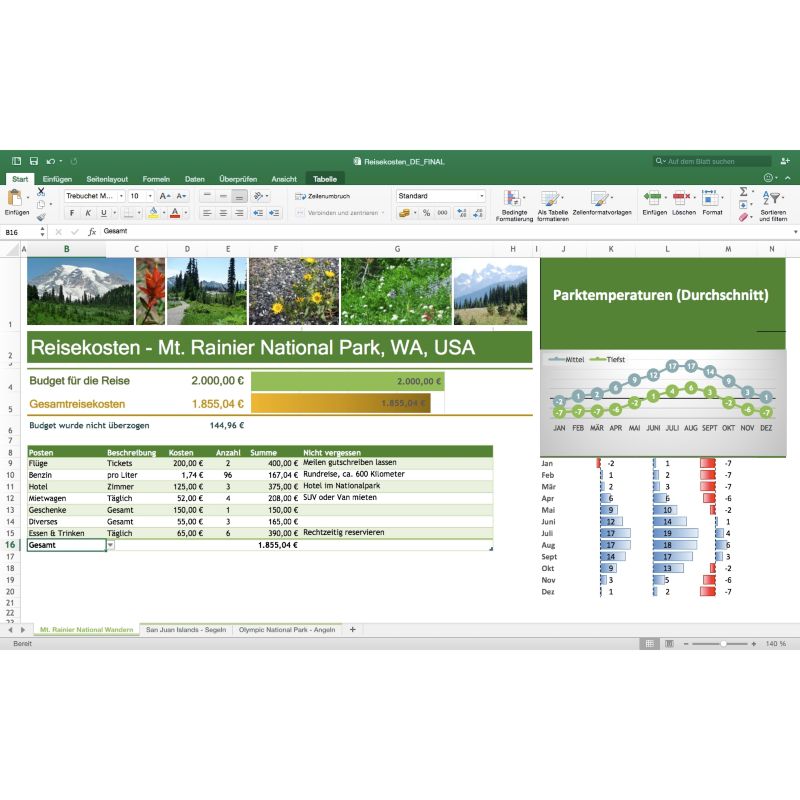Add a new sheet with plus button
The width and height of the screenshot is (800, 800).
tap(352, 630)
